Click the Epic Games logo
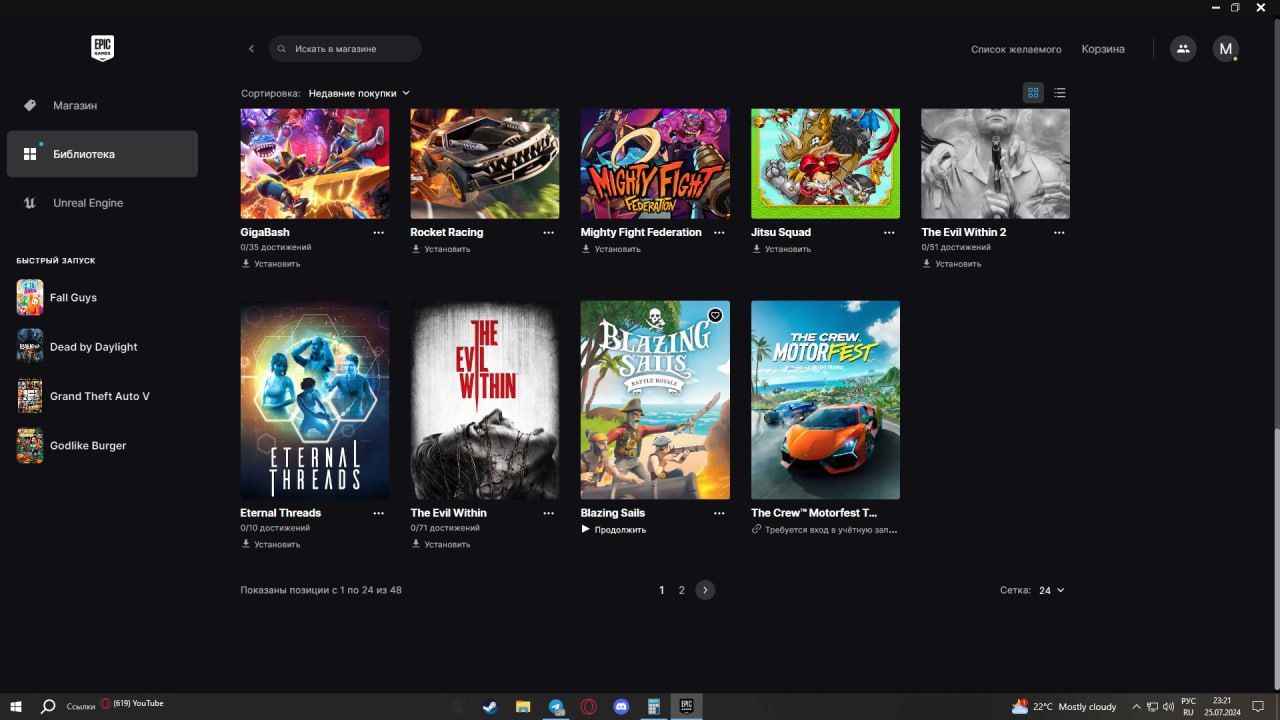 point(102,48)
